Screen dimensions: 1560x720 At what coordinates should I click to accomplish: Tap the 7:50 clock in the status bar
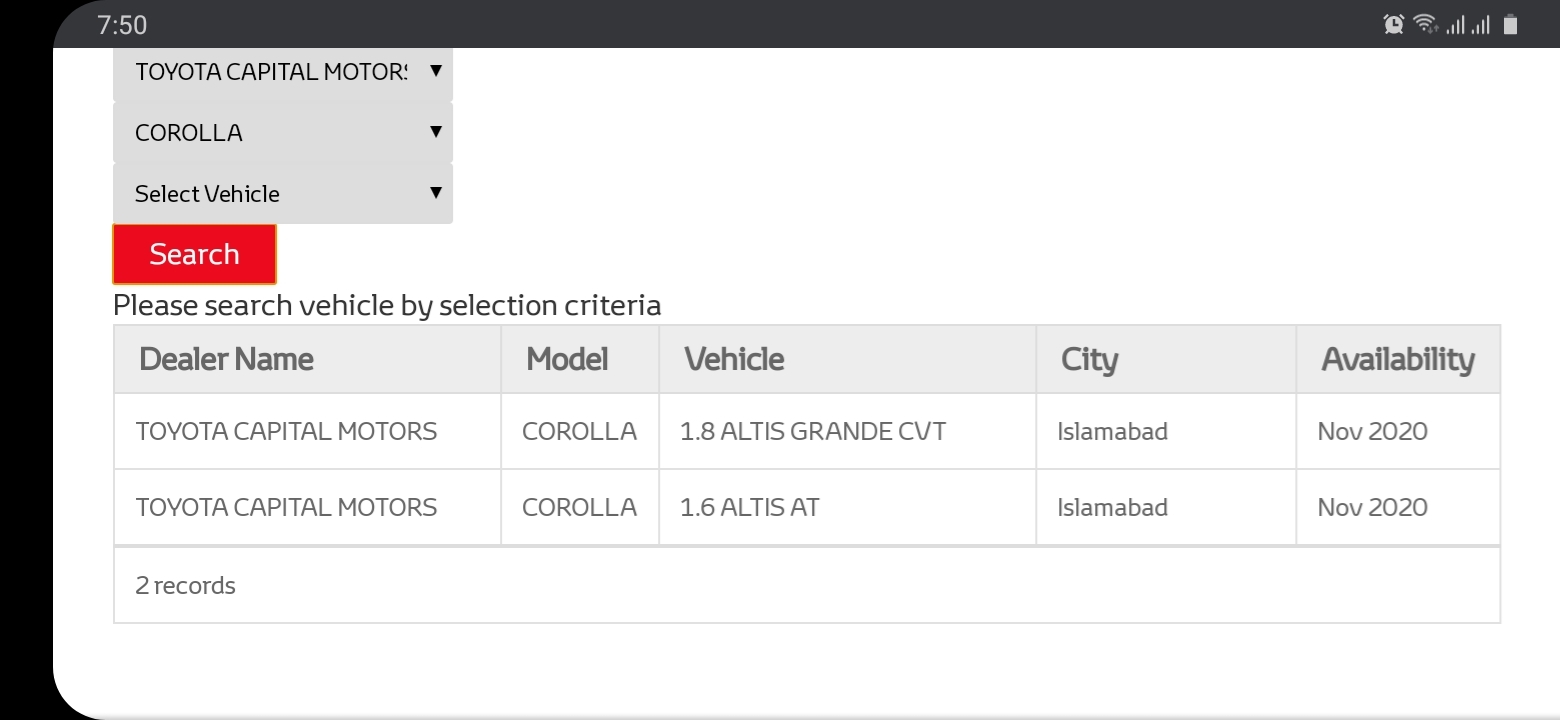(x=122, y=25)
